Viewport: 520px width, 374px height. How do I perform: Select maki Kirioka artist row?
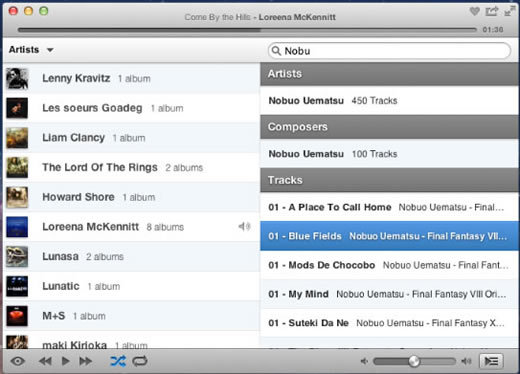(x=131, y=340)
